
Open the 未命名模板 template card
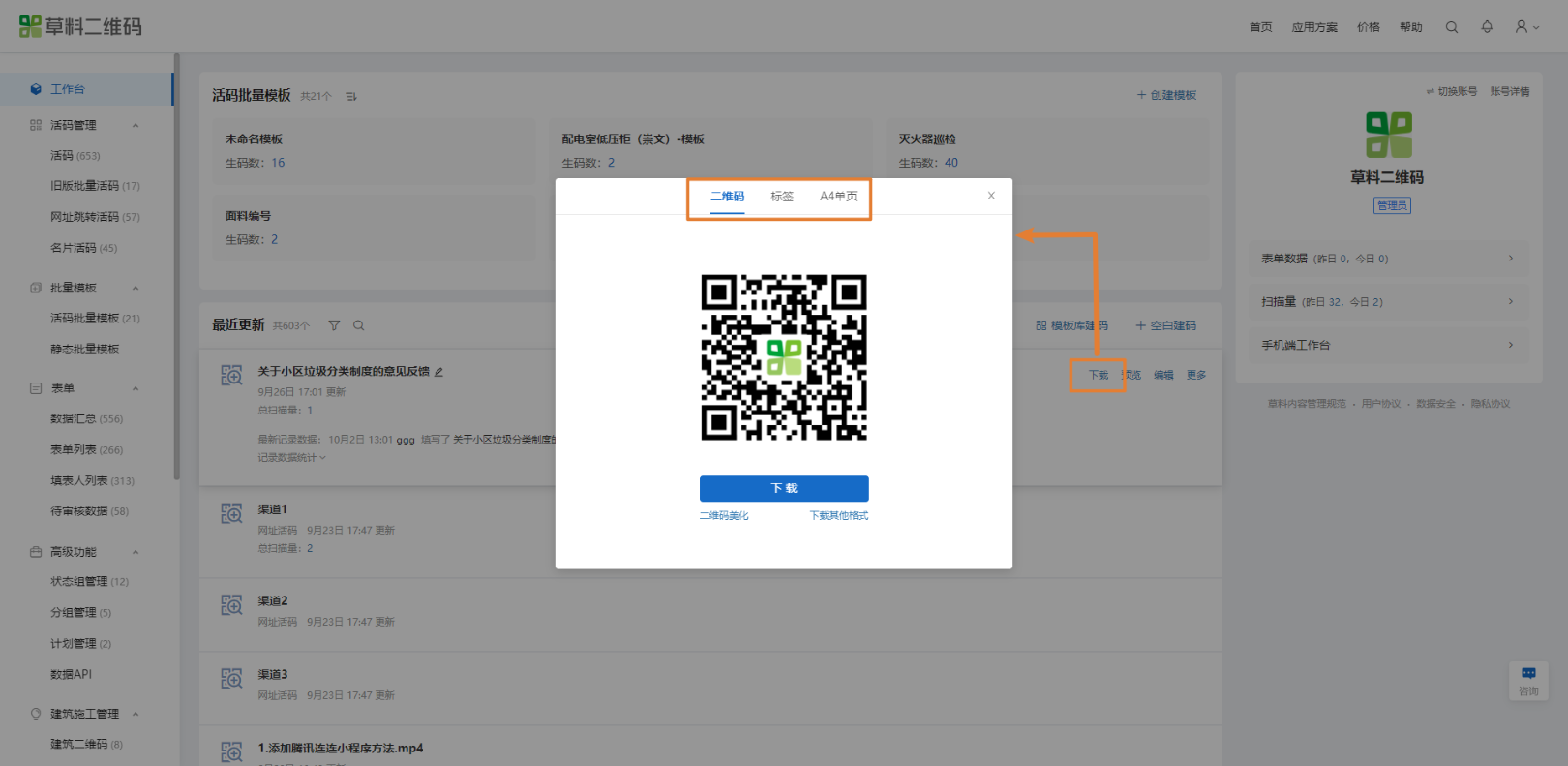pos(374,151)
